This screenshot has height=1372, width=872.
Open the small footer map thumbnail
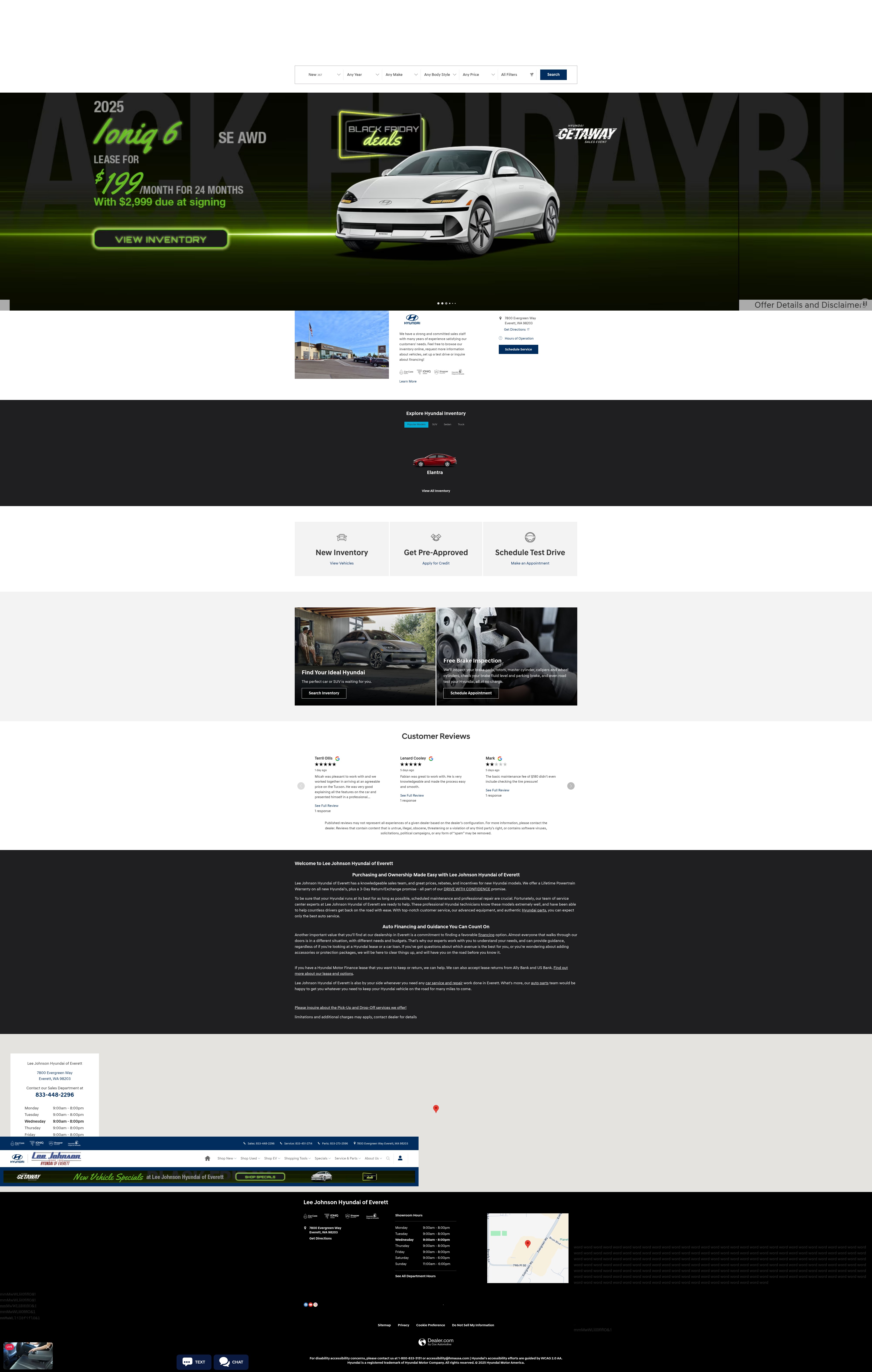point(528,1248)
